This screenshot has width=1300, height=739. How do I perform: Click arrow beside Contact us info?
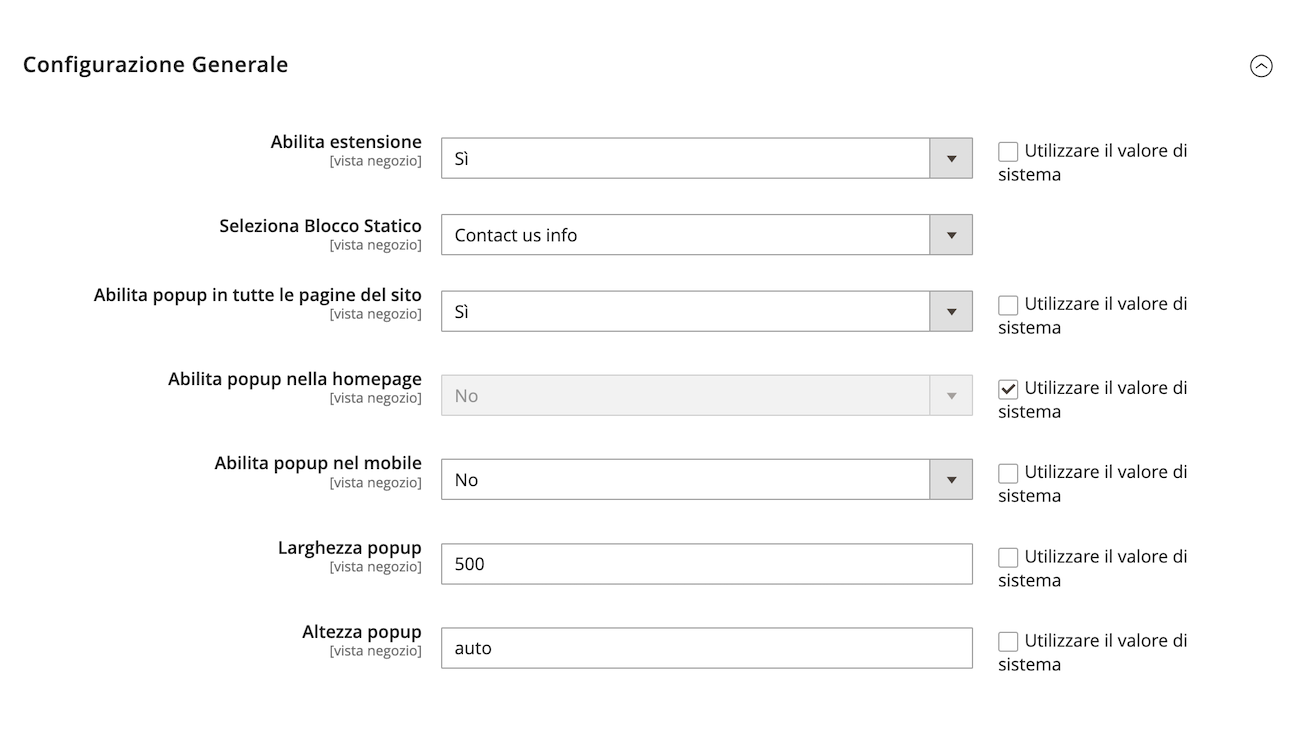click(x=951, y=235)
